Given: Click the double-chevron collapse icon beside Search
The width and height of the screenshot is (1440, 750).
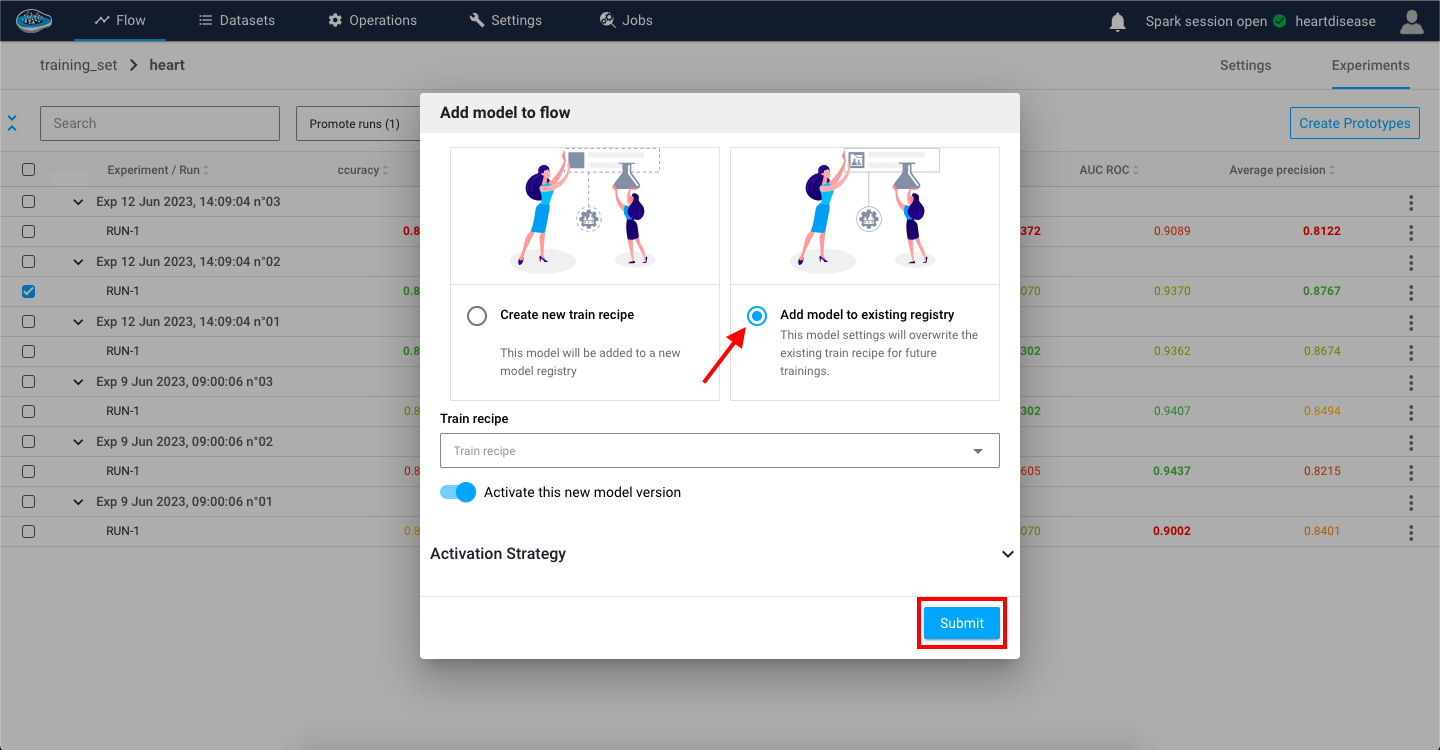Looking at the screenshot, I should [x=12, y=123].
